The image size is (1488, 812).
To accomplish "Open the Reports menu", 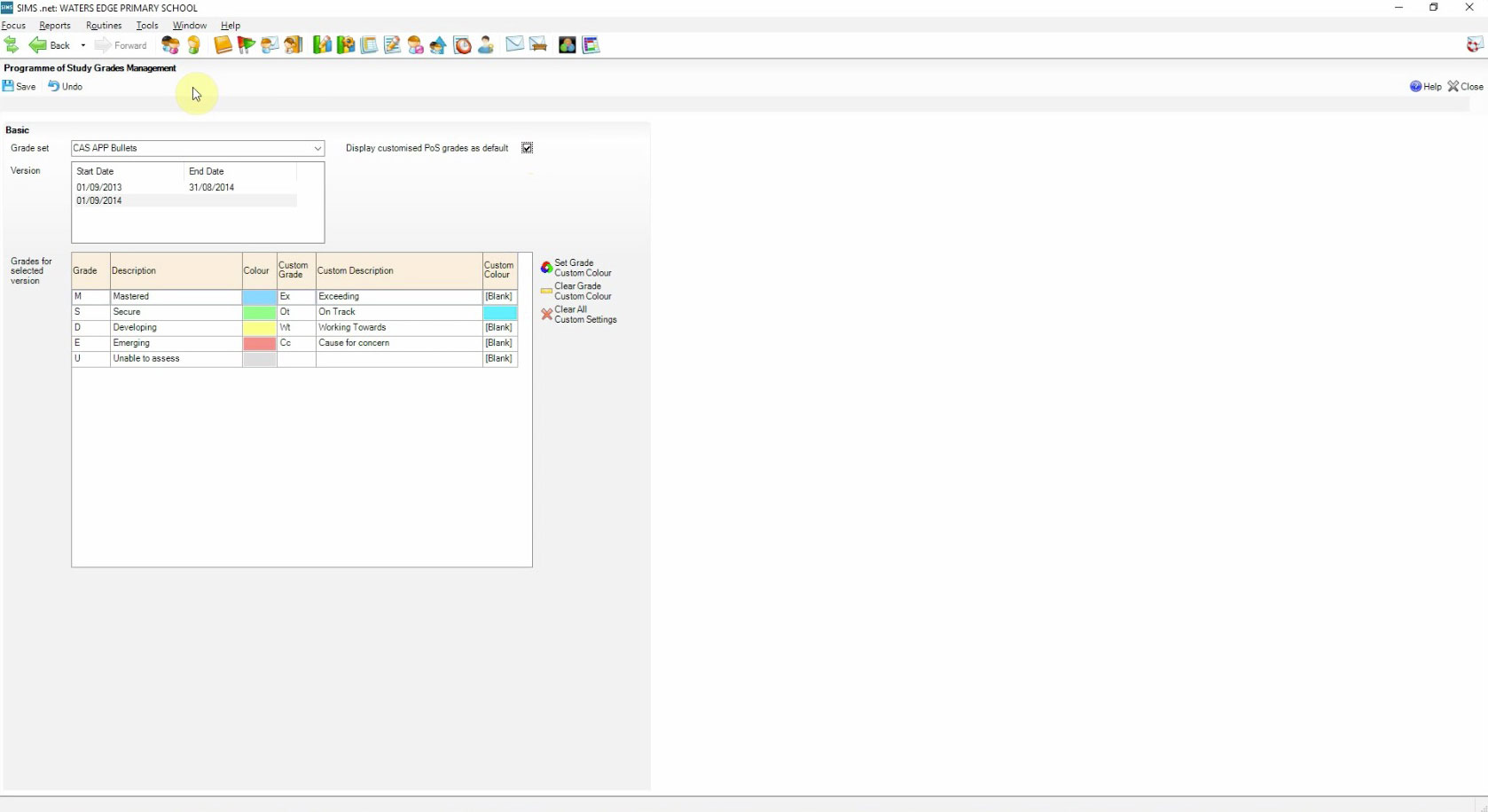I will [55, 26].
